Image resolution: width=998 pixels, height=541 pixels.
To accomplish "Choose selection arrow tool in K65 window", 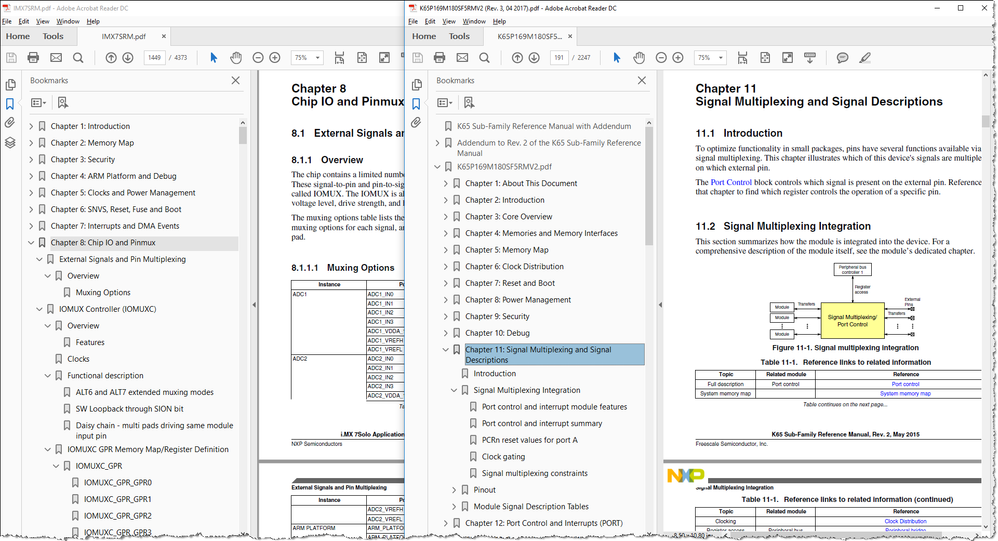I will click(616, 58).
